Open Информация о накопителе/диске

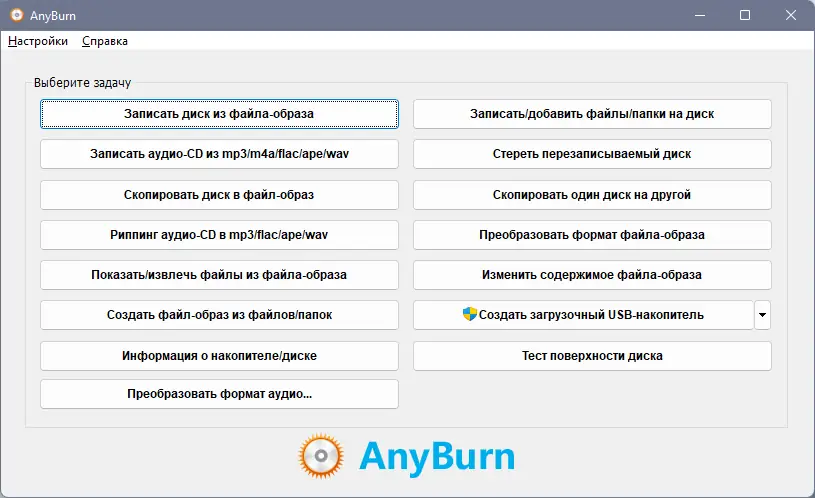pos(219,356)
